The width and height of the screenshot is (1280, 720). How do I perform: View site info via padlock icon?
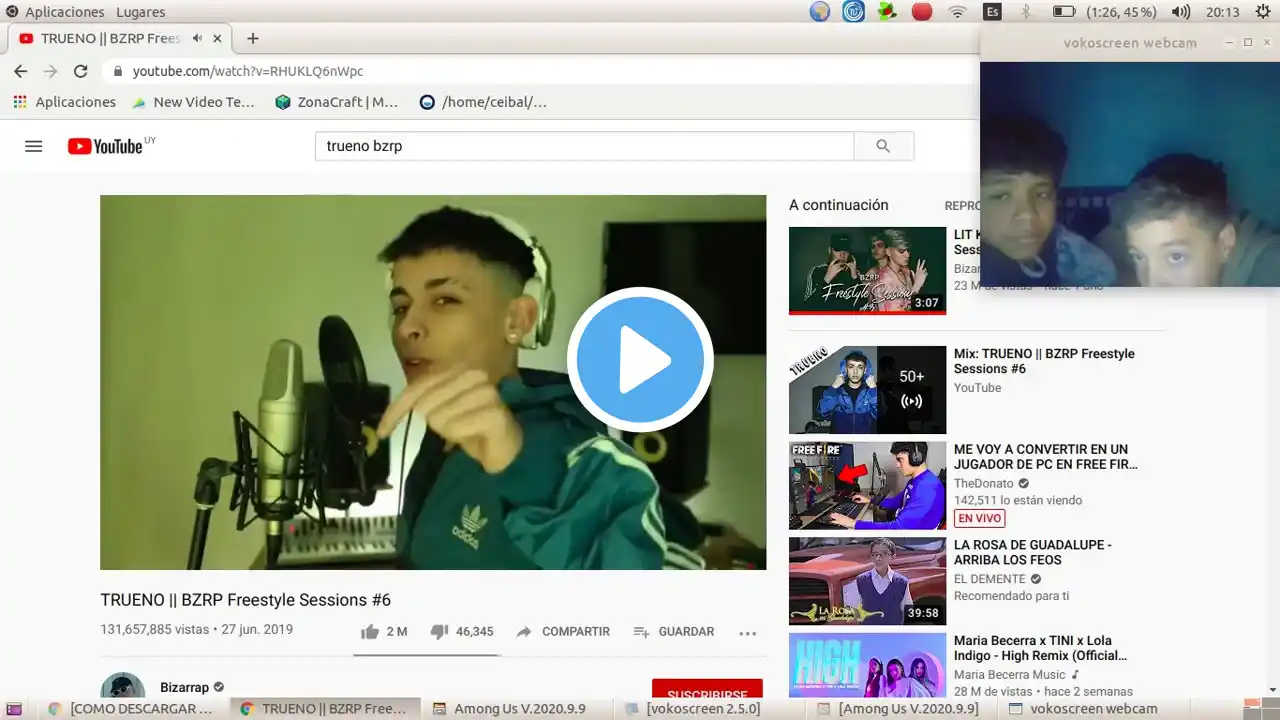pyautogui.click(x=118, y=71)
